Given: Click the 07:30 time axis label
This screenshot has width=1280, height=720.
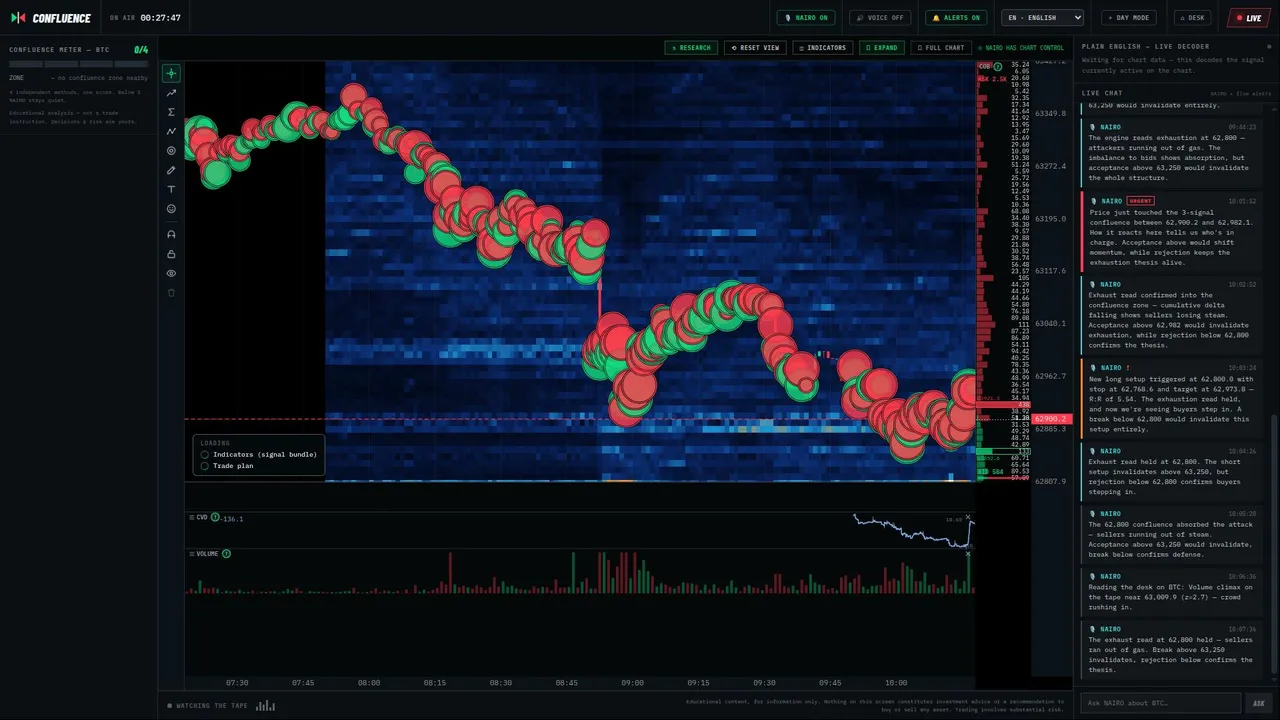Looking at the screenshot, I should click(237, 683).
